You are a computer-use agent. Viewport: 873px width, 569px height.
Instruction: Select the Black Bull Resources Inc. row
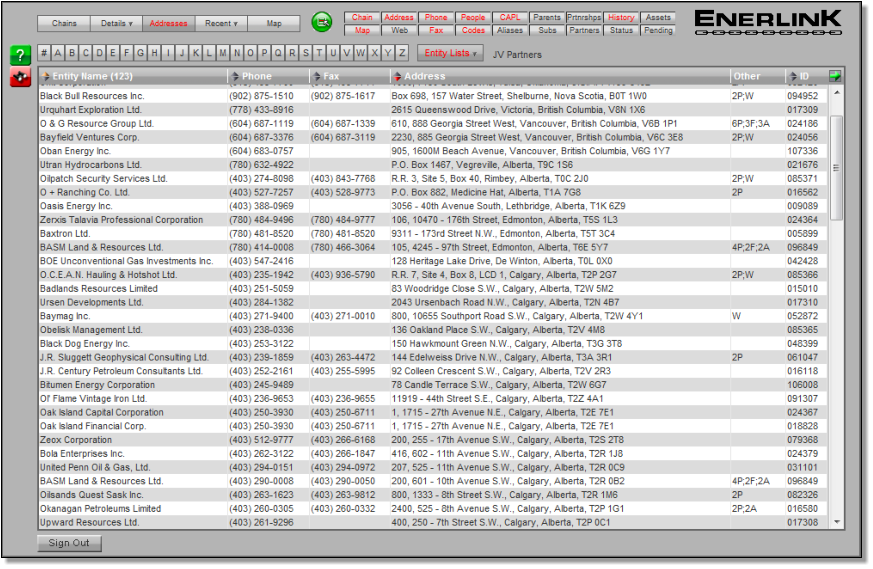click(433, 96)
